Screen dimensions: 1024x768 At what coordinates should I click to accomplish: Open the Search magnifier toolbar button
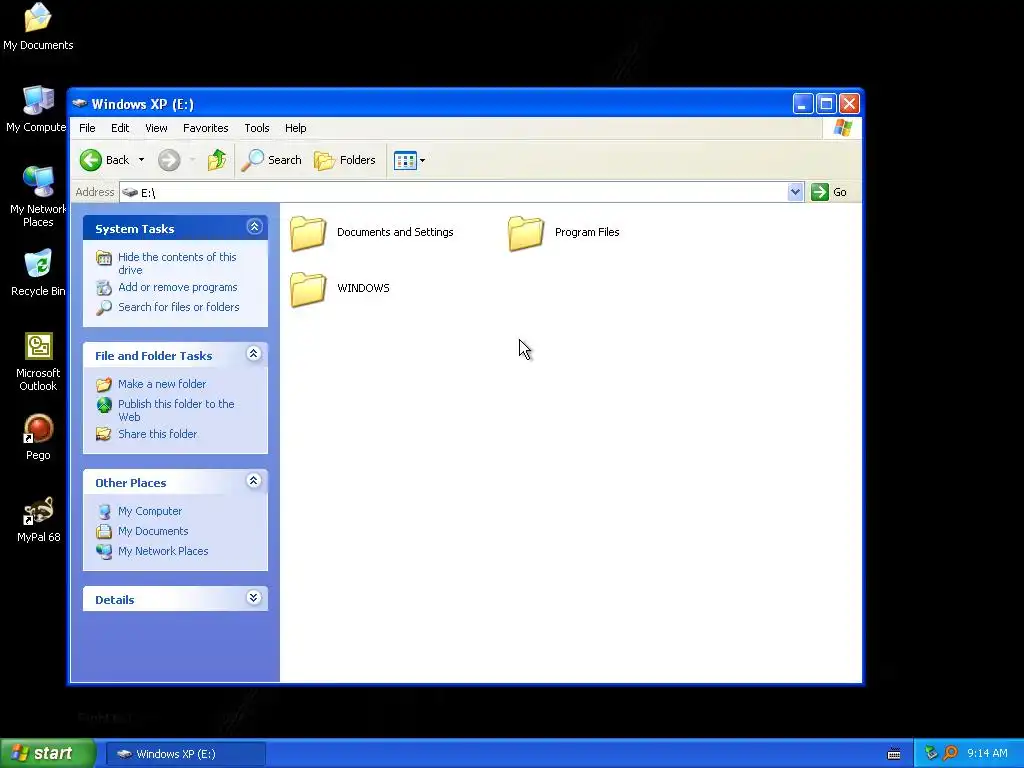click(272, 160)
